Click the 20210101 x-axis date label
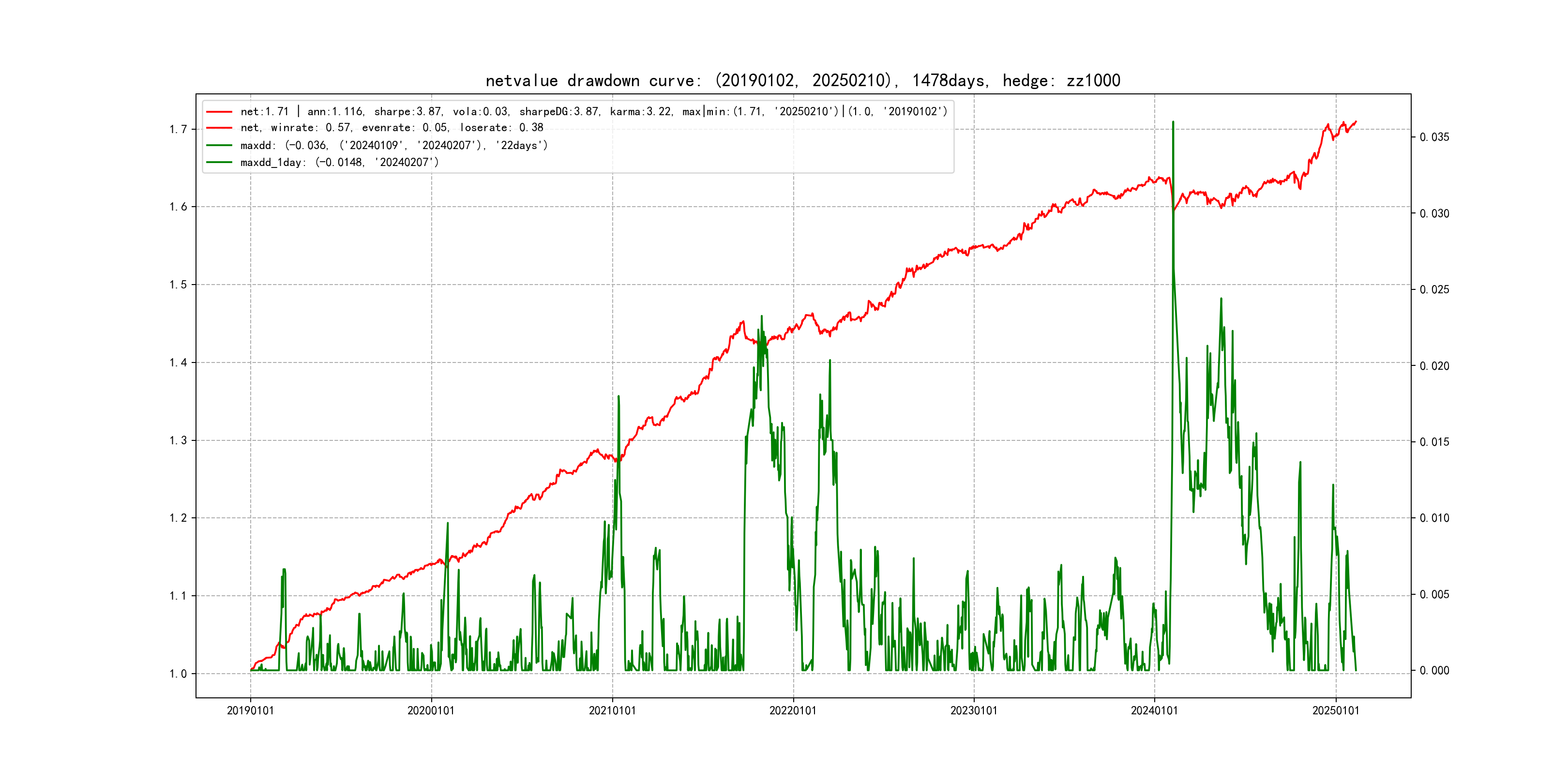The width and height of the screenshot is (1568, 784). (x=612, y=710)
